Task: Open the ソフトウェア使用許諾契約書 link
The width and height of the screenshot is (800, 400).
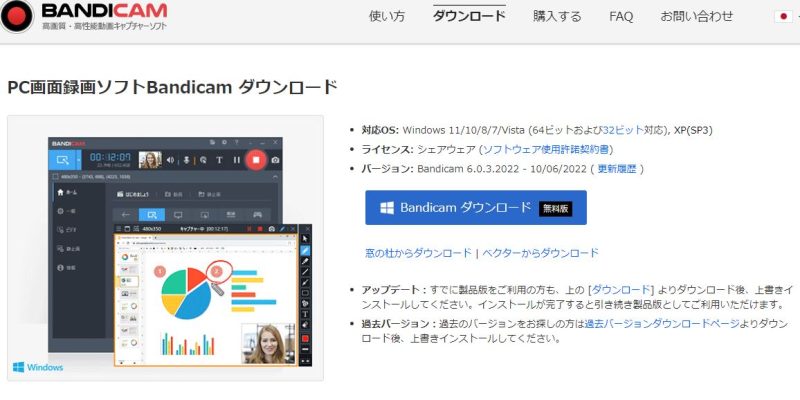Action: pyautogui.click(x=545, y=149)
